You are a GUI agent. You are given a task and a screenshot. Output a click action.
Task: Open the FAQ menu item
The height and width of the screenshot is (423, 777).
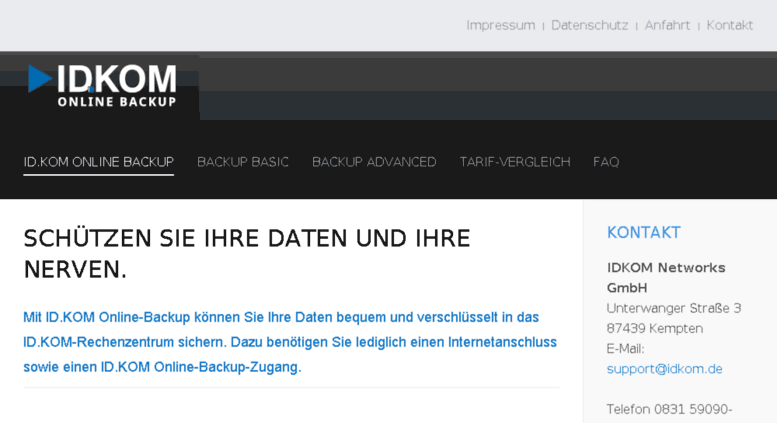(606, 162)
